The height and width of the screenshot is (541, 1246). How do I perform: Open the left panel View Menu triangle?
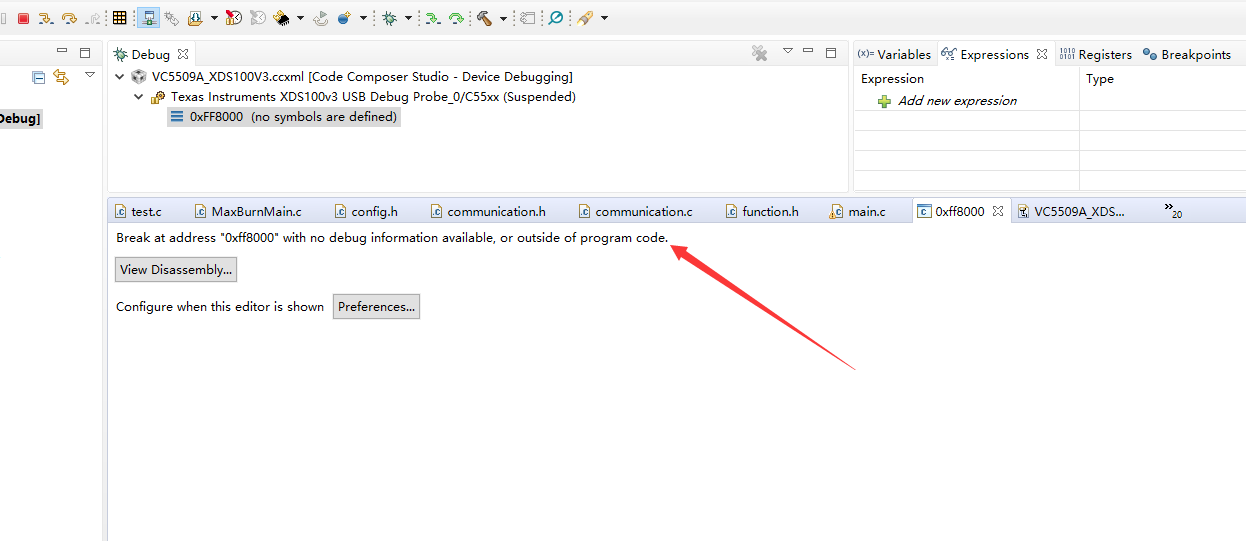(89, 75)
